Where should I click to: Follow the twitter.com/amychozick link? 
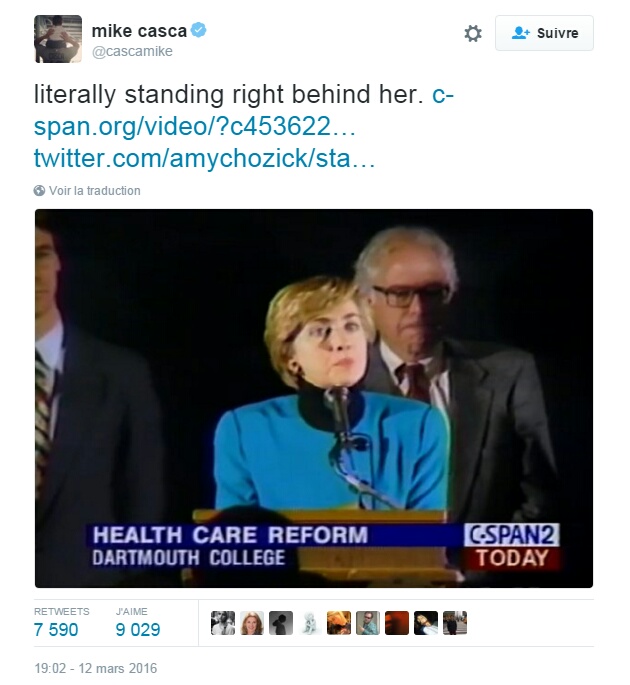click(x=204, y=158)
